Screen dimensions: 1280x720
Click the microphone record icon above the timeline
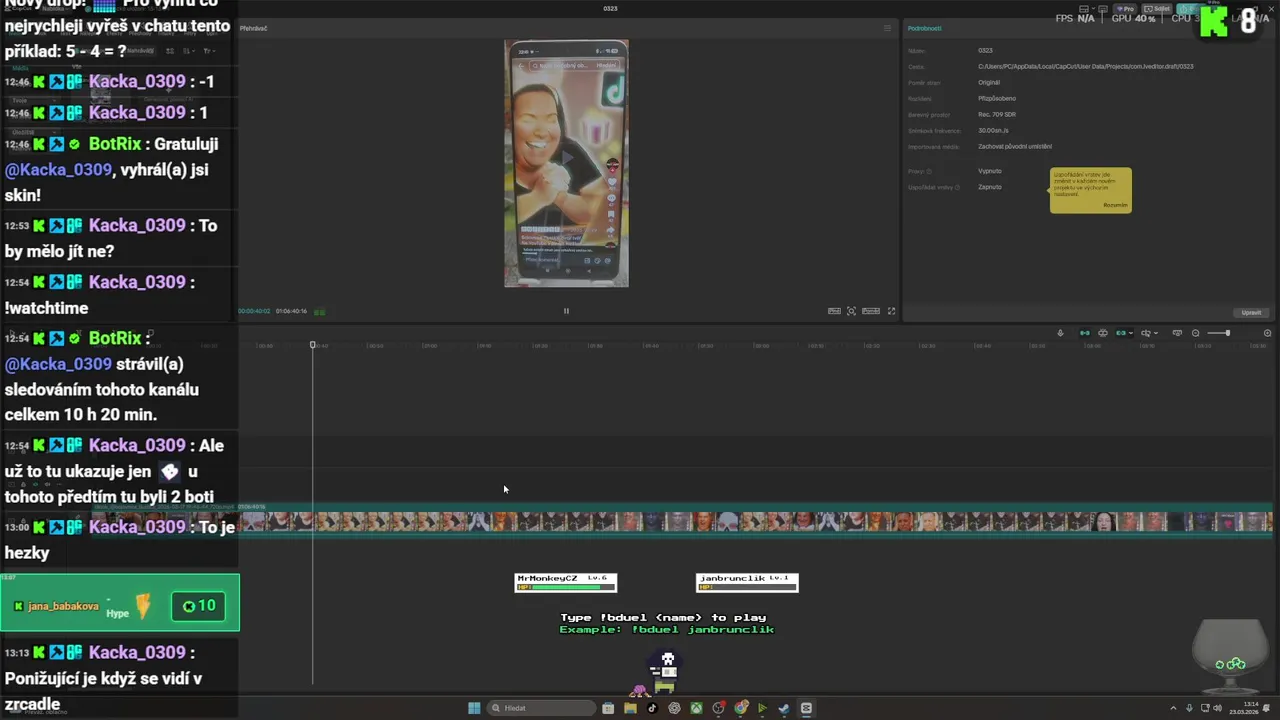(1060, 333)
